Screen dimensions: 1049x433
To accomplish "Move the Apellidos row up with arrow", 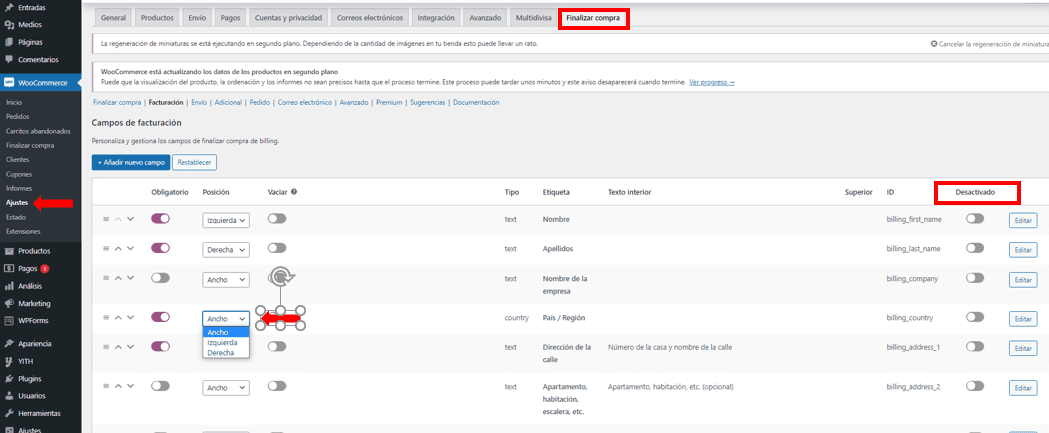I will coord(117,248).
